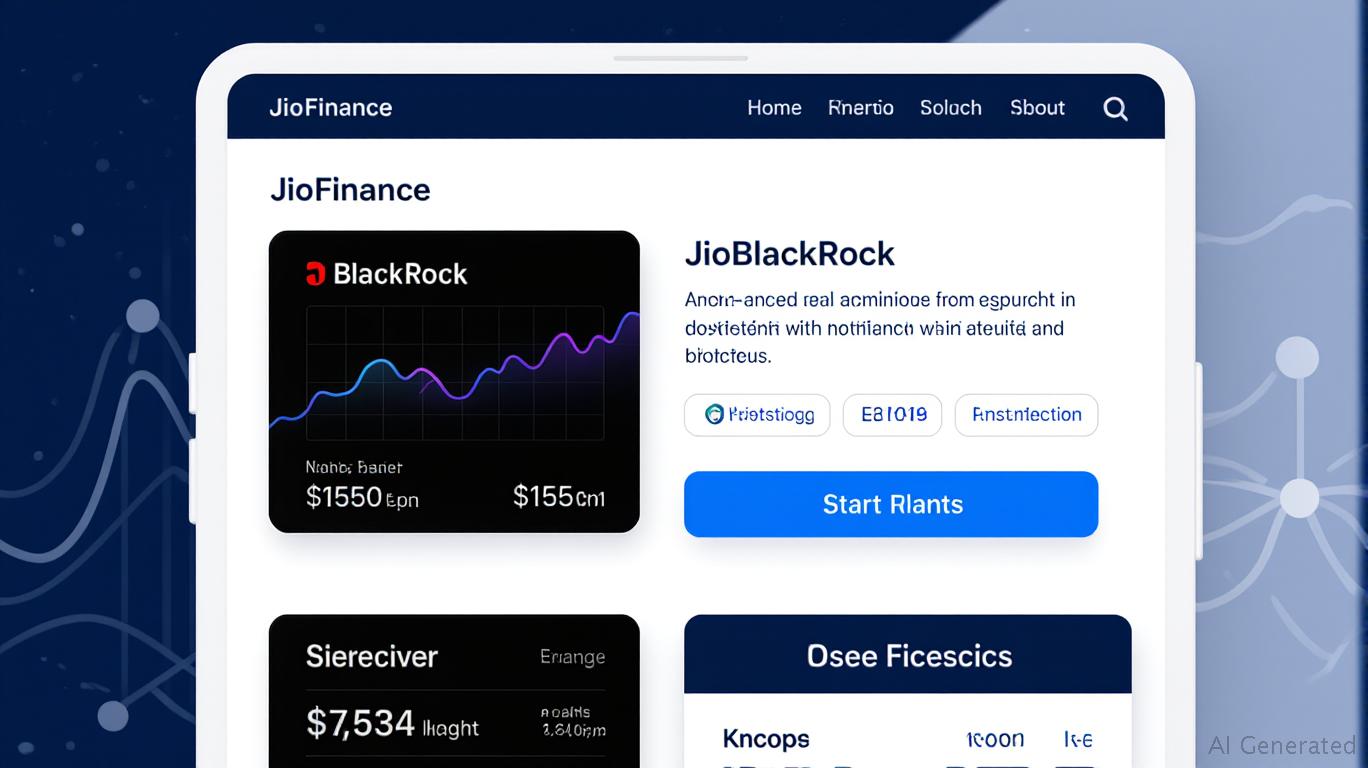Click the JioBlackRock heading
This screenshot has height=768, width=1368.
click(789, 254)
